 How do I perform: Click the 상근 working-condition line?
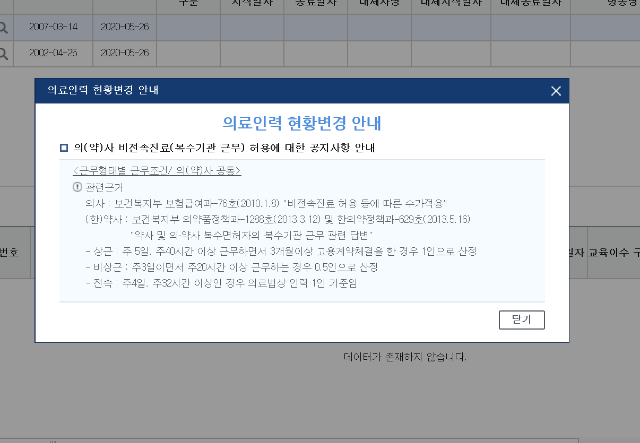[x=281, y=251]
